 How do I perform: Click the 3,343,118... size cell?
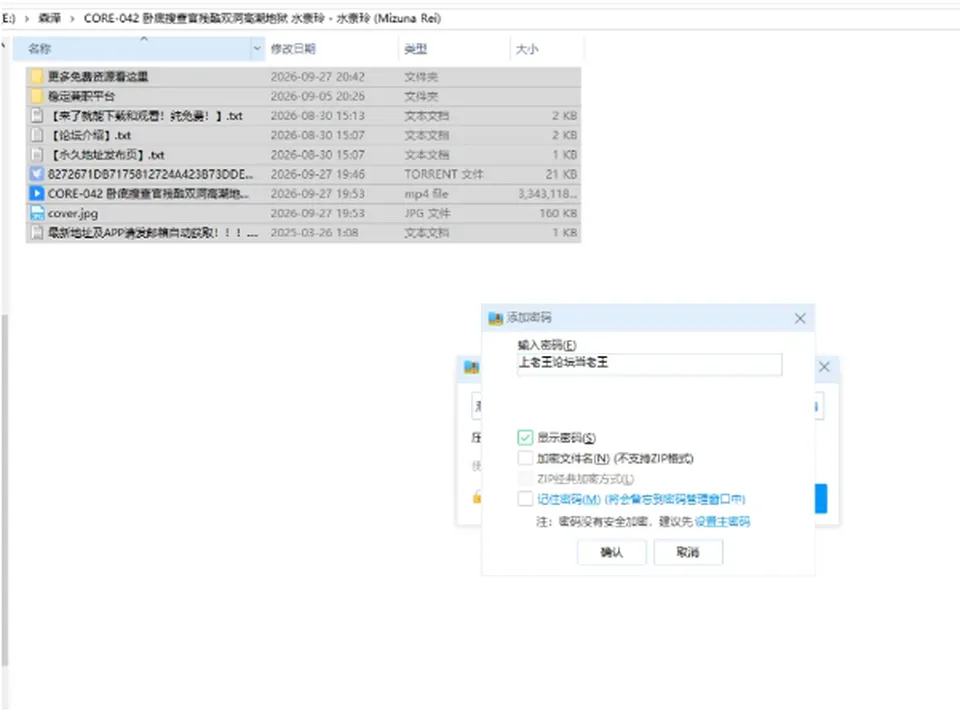[x=547, y=194]
